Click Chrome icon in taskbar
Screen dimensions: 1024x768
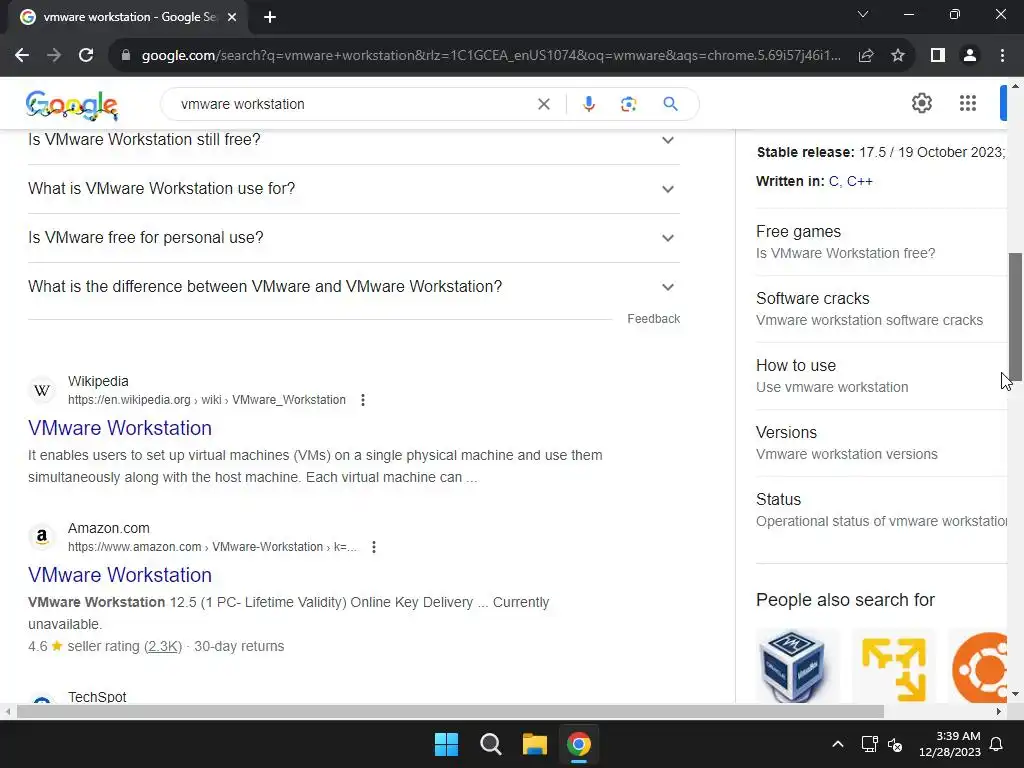[579, 744]
